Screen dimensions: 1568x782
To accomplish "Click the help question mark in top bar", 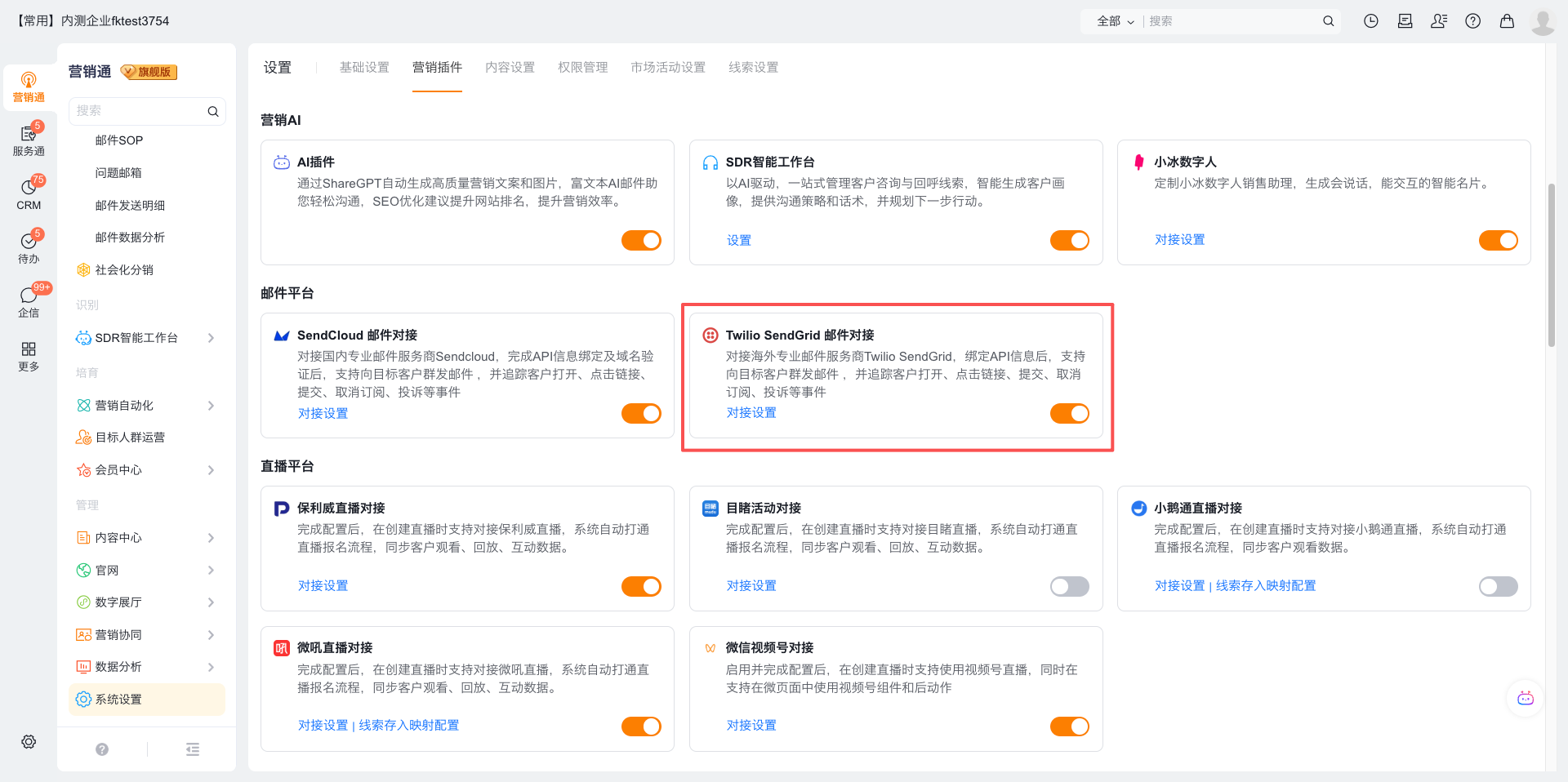I will click(1473, 21).
